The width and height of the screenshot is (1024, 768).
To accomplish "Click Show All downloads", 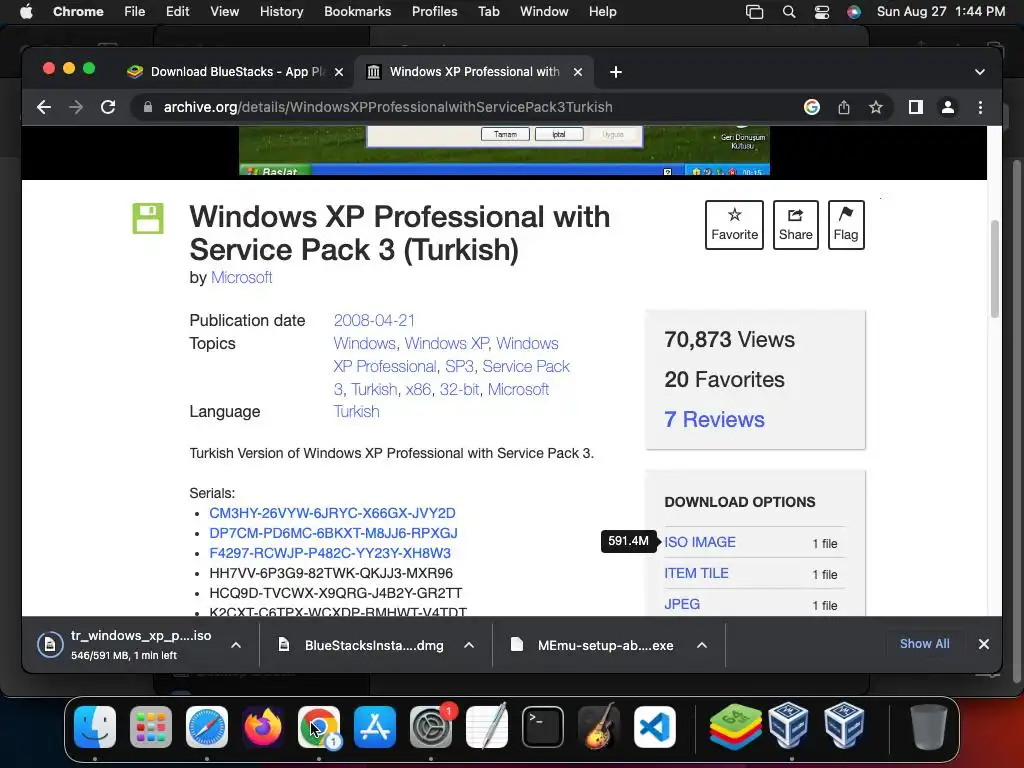I will (924, 644).
